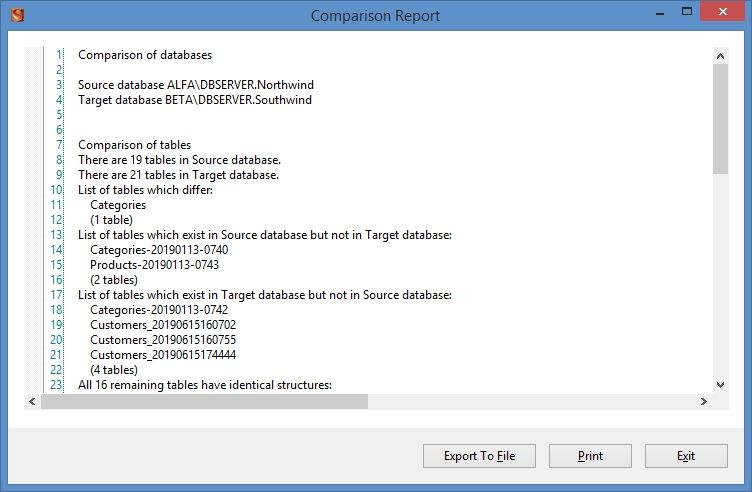Click 'Source database ALFA\DBSERVER.Northwind' line
Image resolution: width=752 pixels, height=492 pixels.
tap(196, 85)
